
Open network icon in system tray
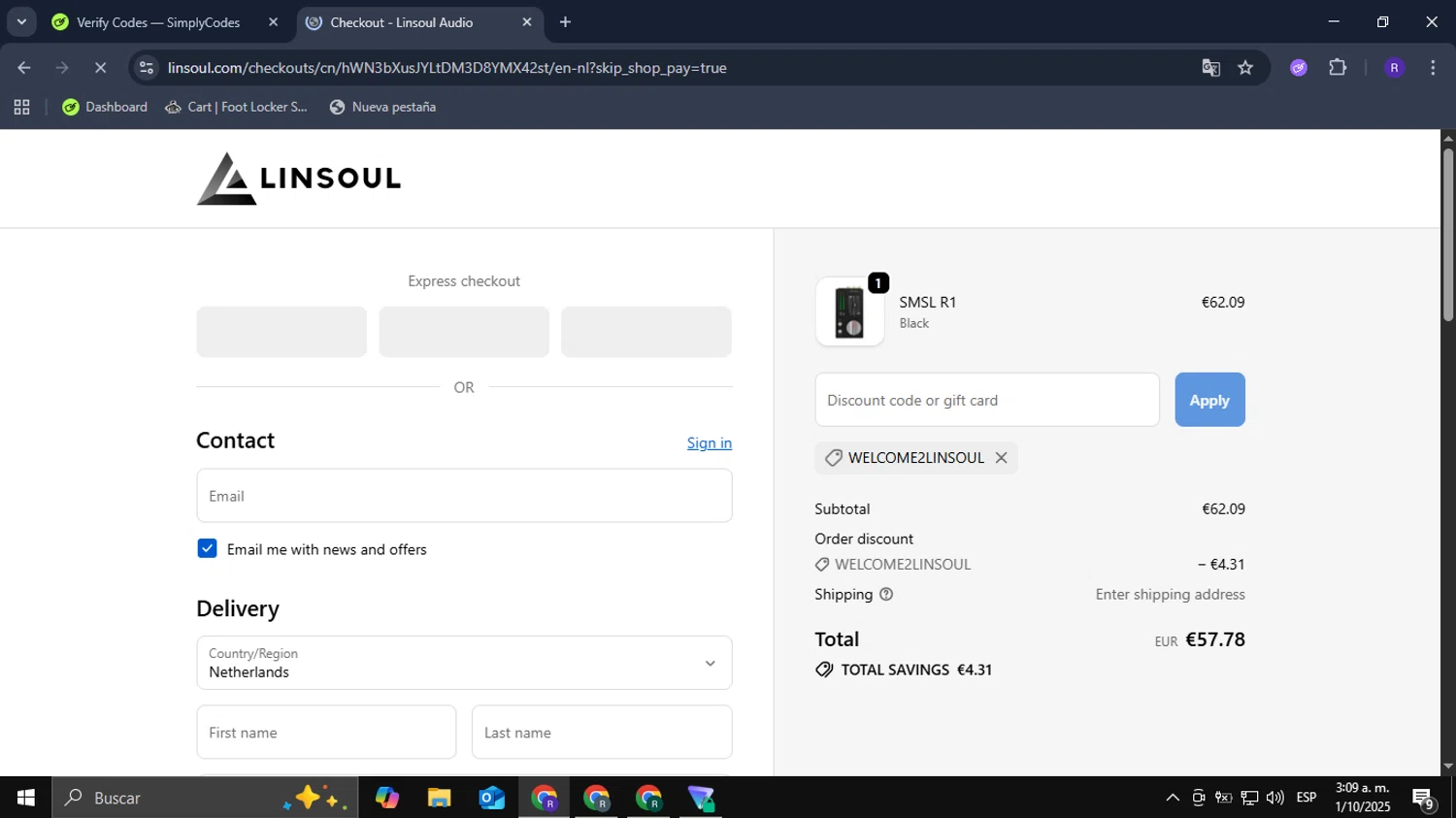coord(1249,798)
